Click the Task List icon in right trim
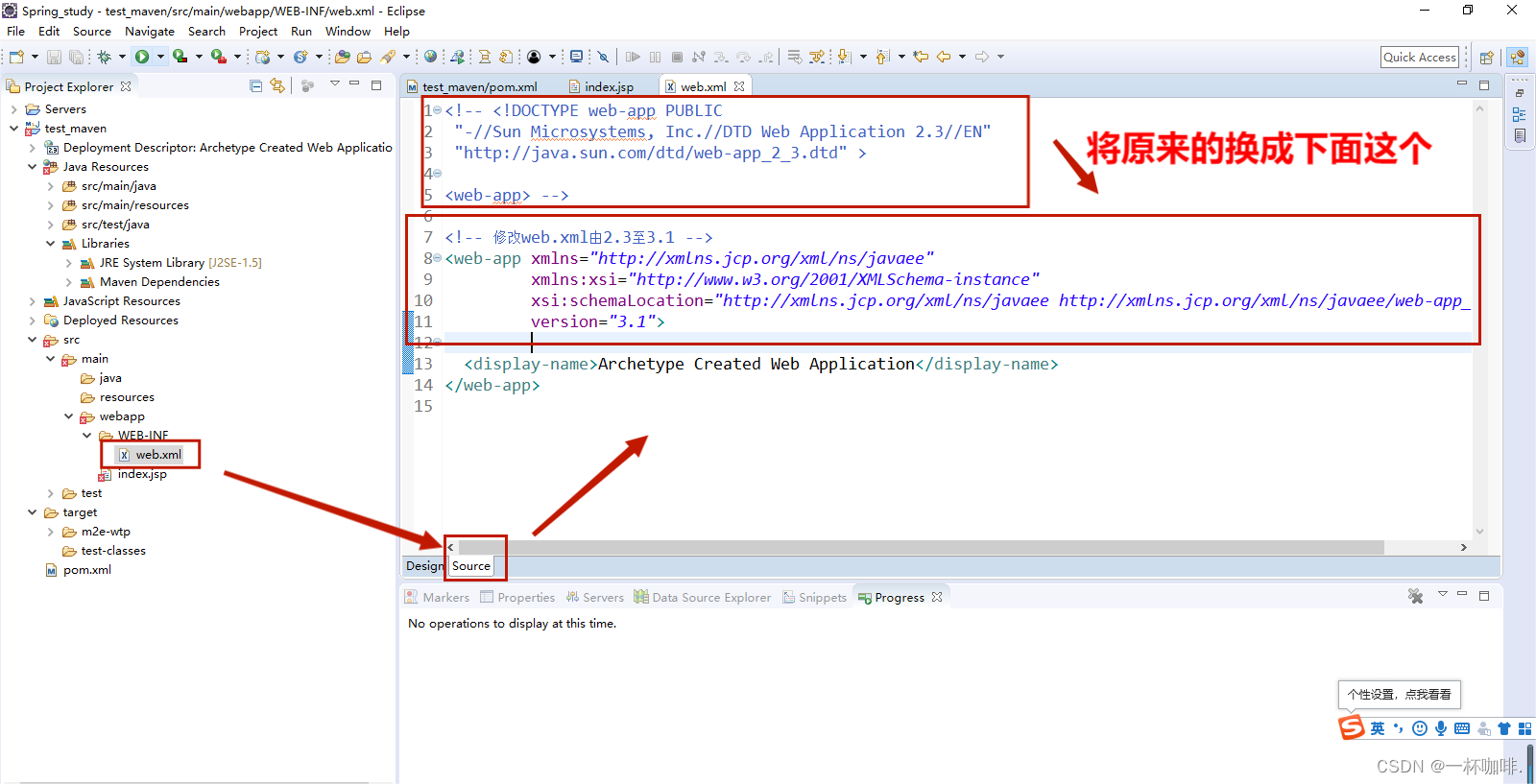Screen dimensions: 1536x784 pos(1519,135)
